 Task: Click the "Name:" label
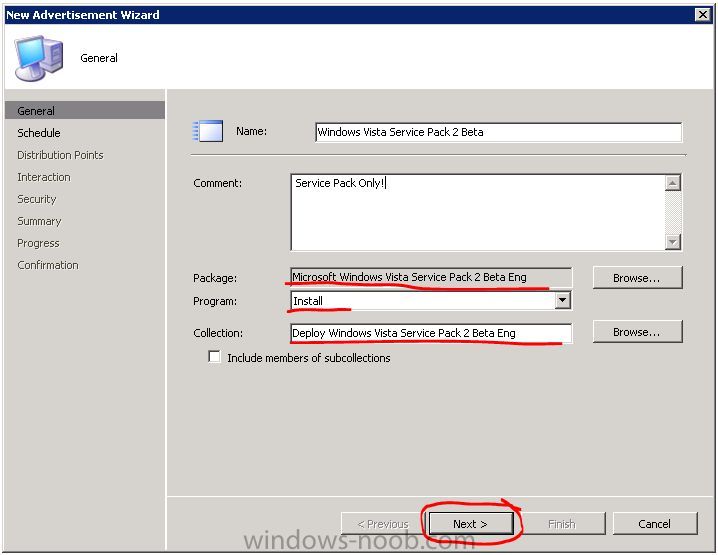pos(251,131)
